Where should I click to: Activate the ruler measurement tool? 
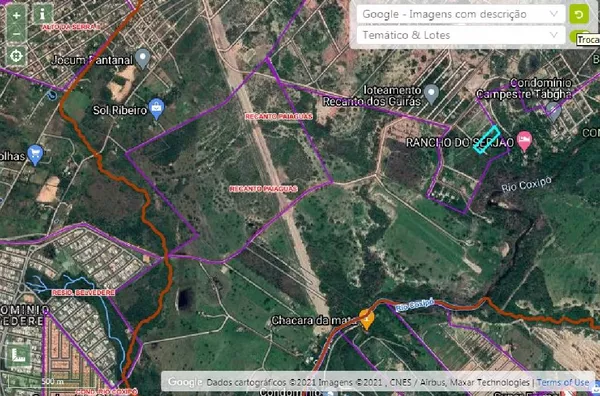[18, 356]
